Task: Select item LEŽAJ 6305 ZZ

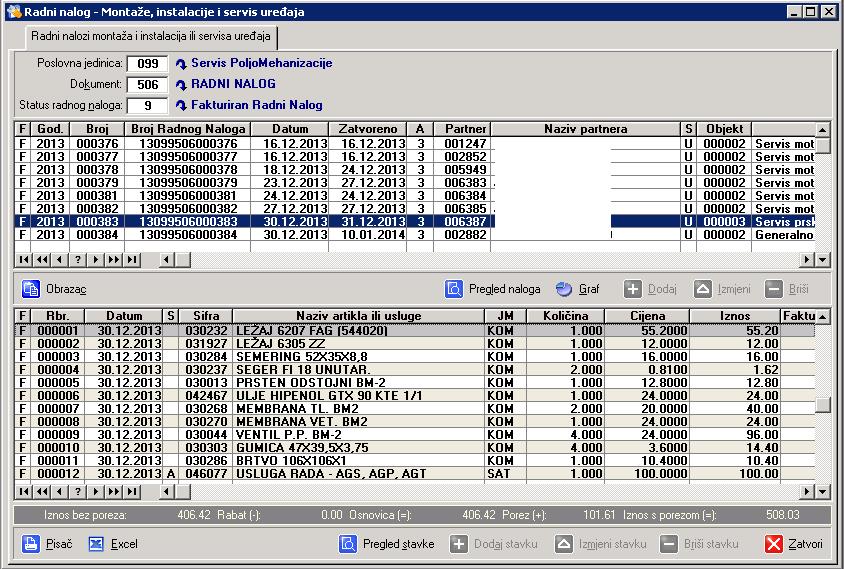Action: pyautogui.click(x=415, y=343)
